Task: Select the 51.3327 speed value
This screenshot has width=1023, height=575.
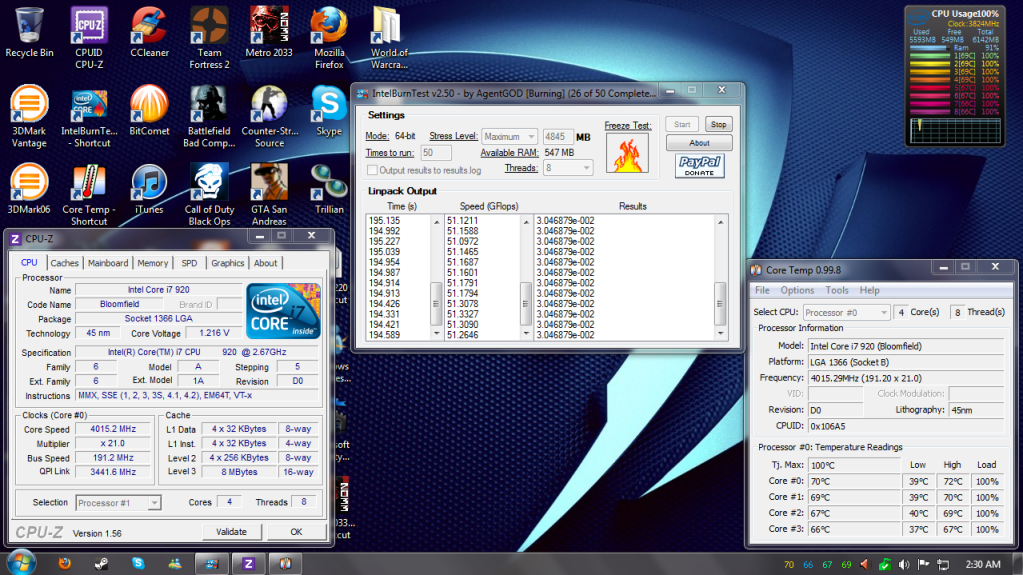Action: click(x=463, y=314)
